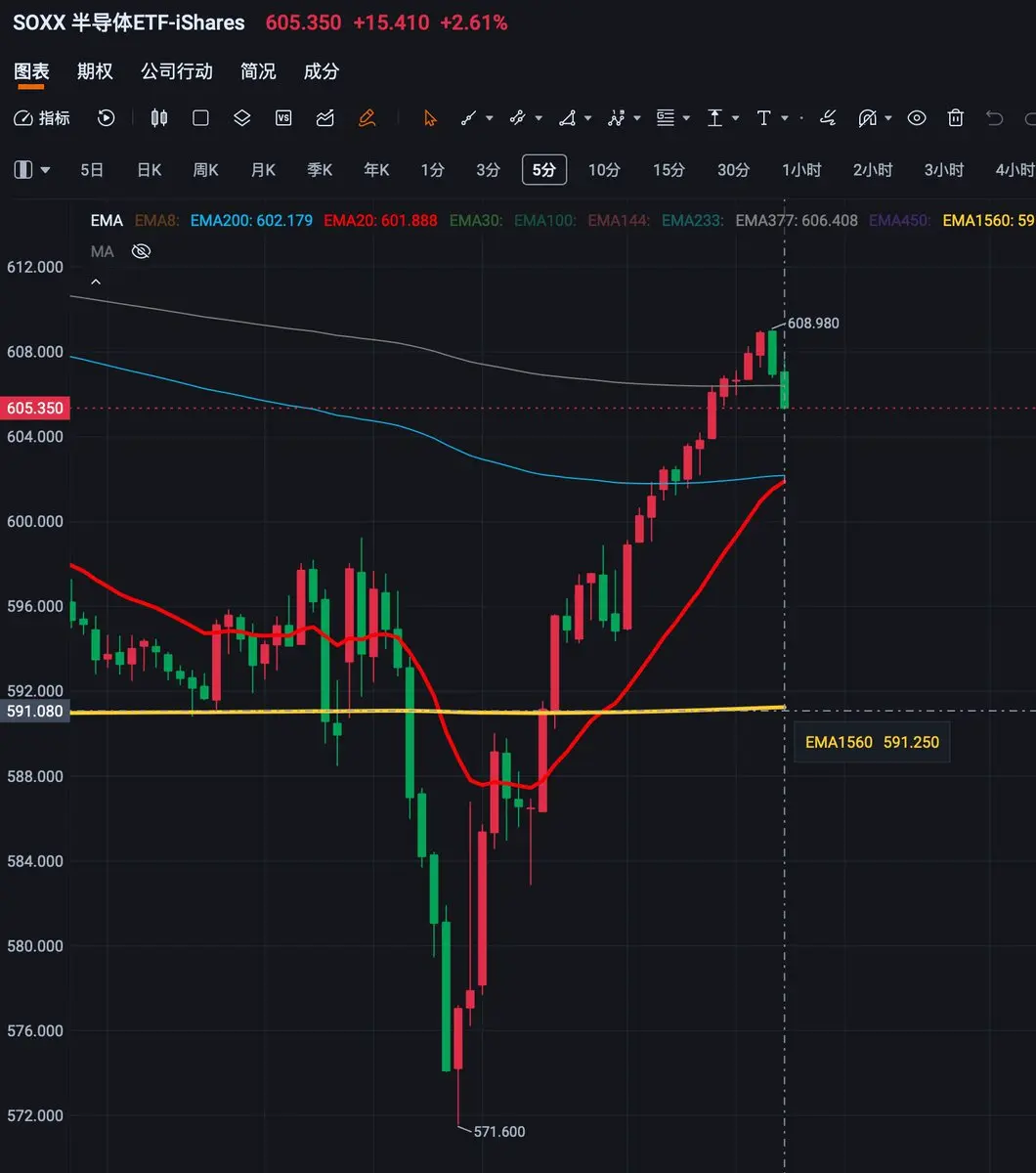
Task: Expand the layout dropdown arrow
Action: 45,170
